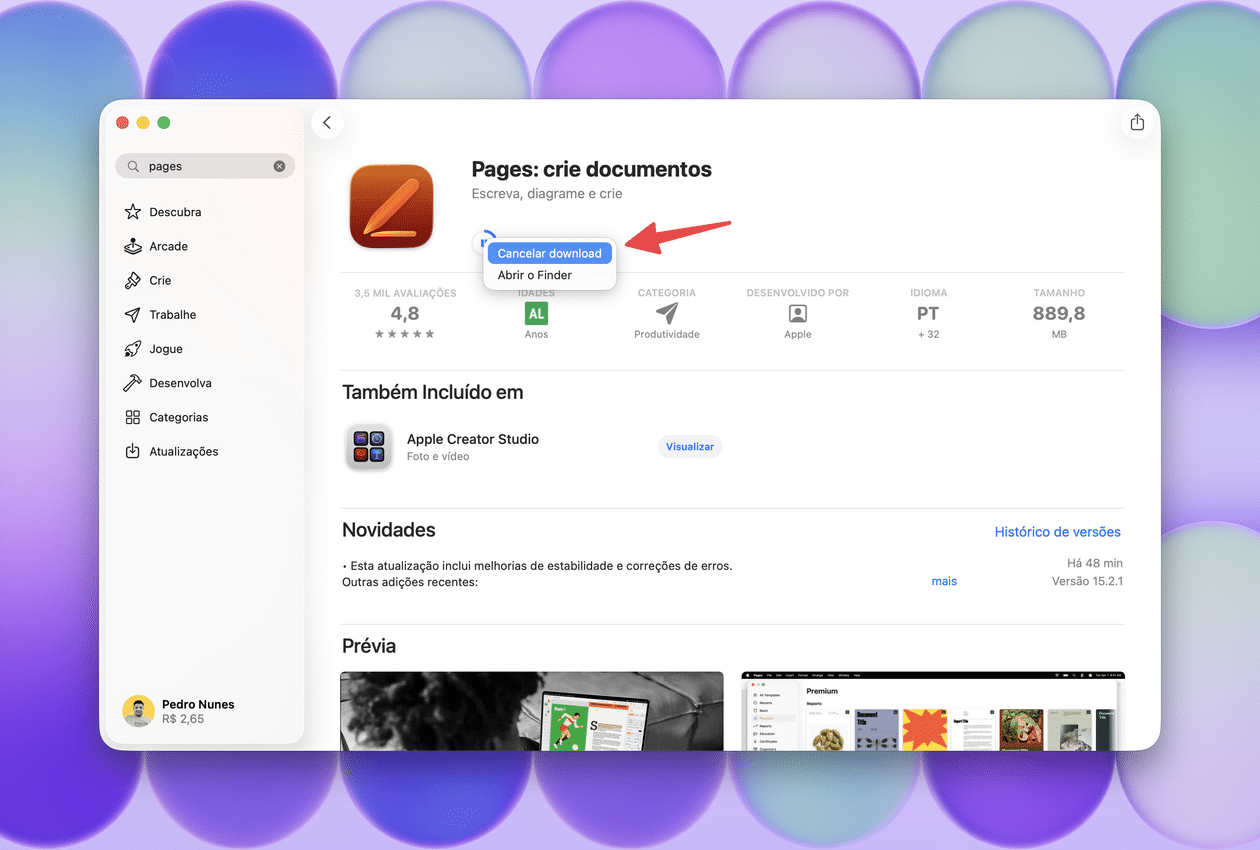
Task: Click the Também Incluído em heading
Action: [433, 392]
